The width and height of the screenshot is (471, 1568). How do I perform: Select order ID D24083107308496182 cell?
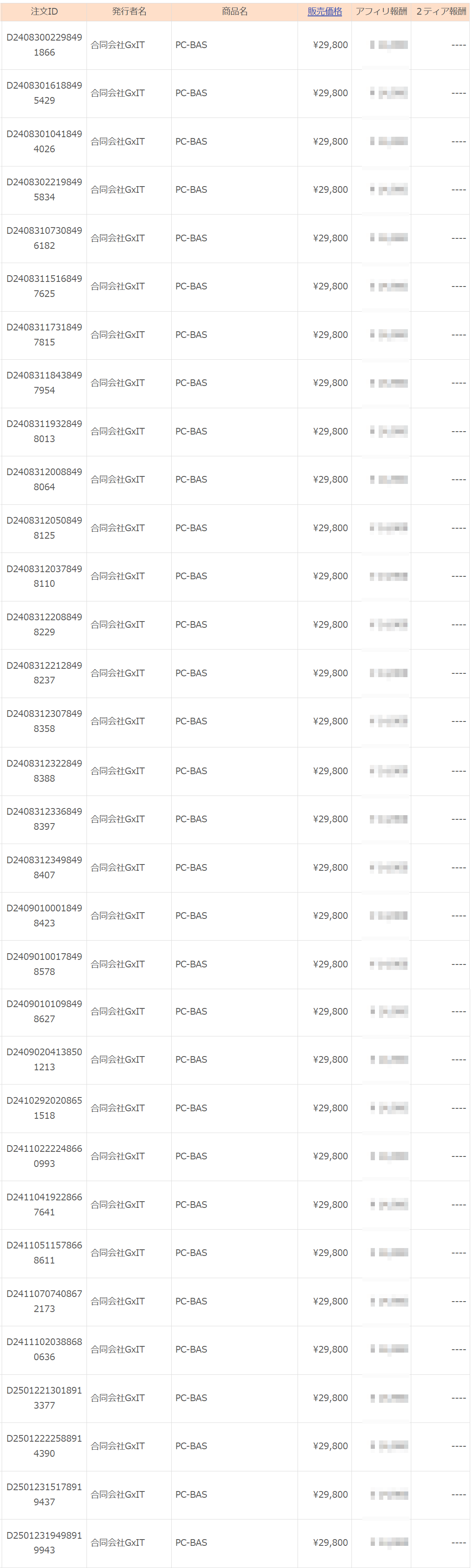44,238
